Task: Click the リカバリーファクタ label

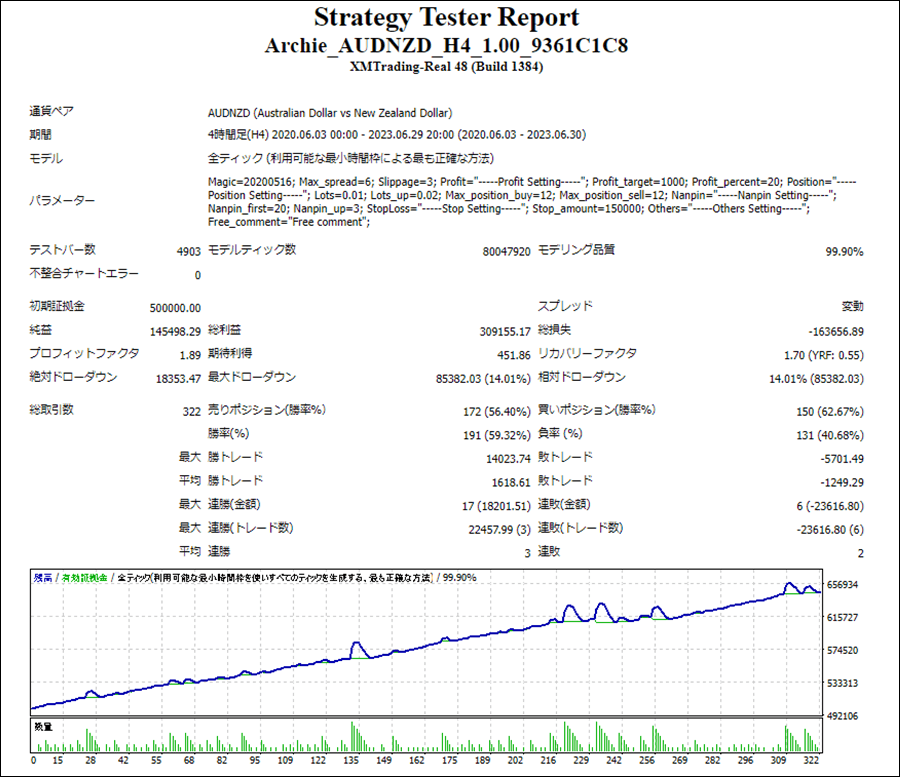Action: tap(587, 353)
